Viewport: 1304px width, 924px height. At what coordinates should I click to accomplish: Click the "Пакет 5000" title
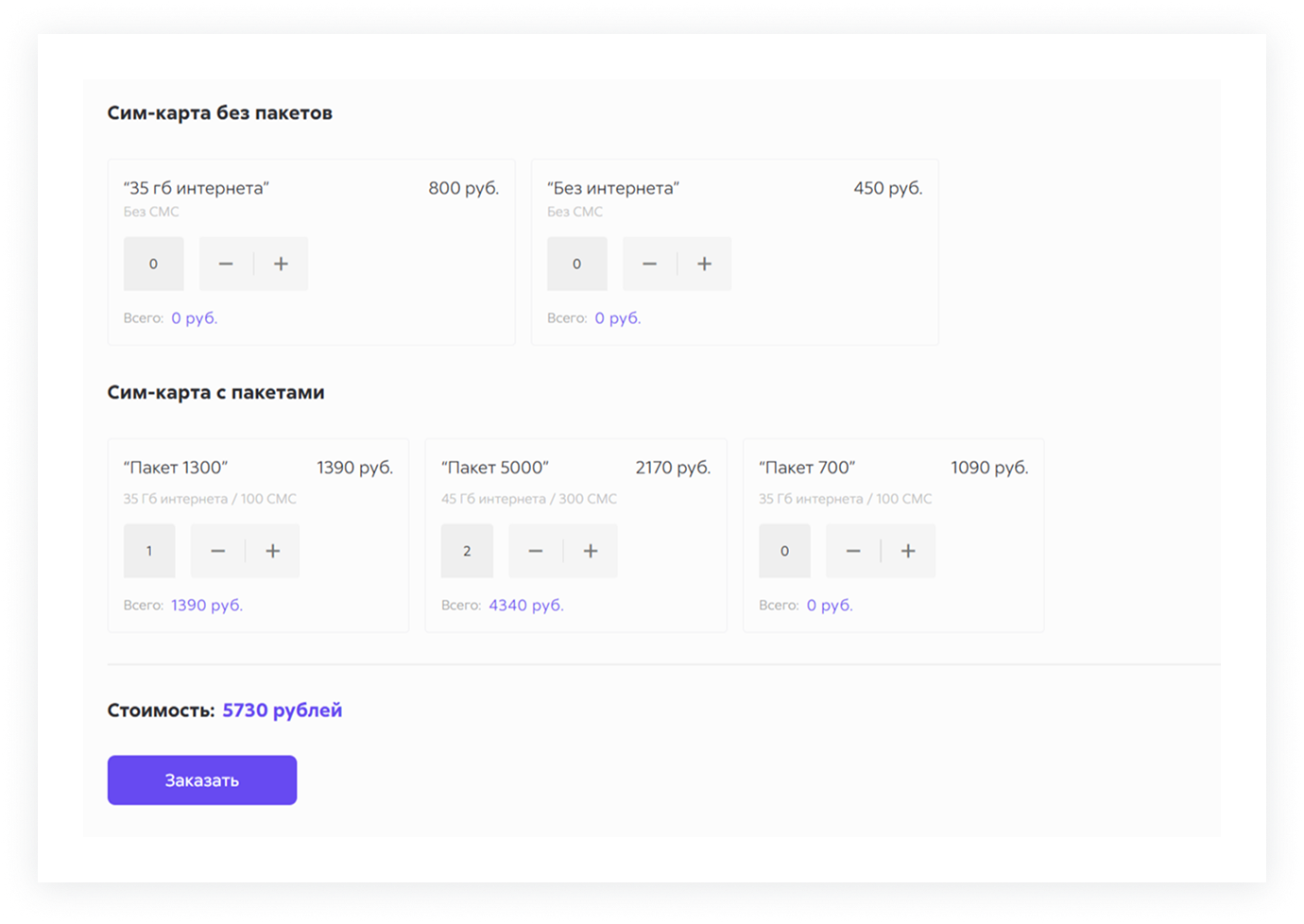coord(495,468)
